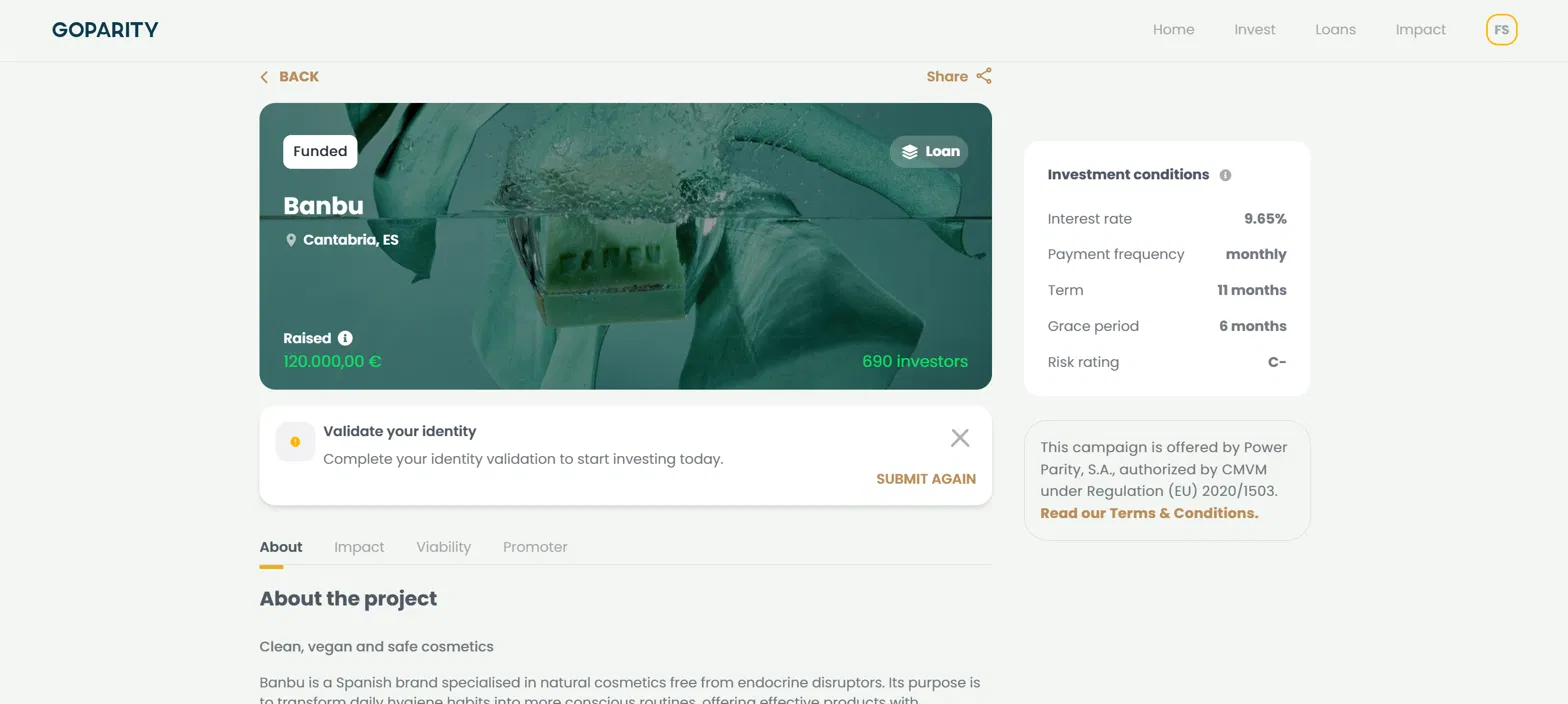
Task: Select the About tab
Action: (281, 547)
